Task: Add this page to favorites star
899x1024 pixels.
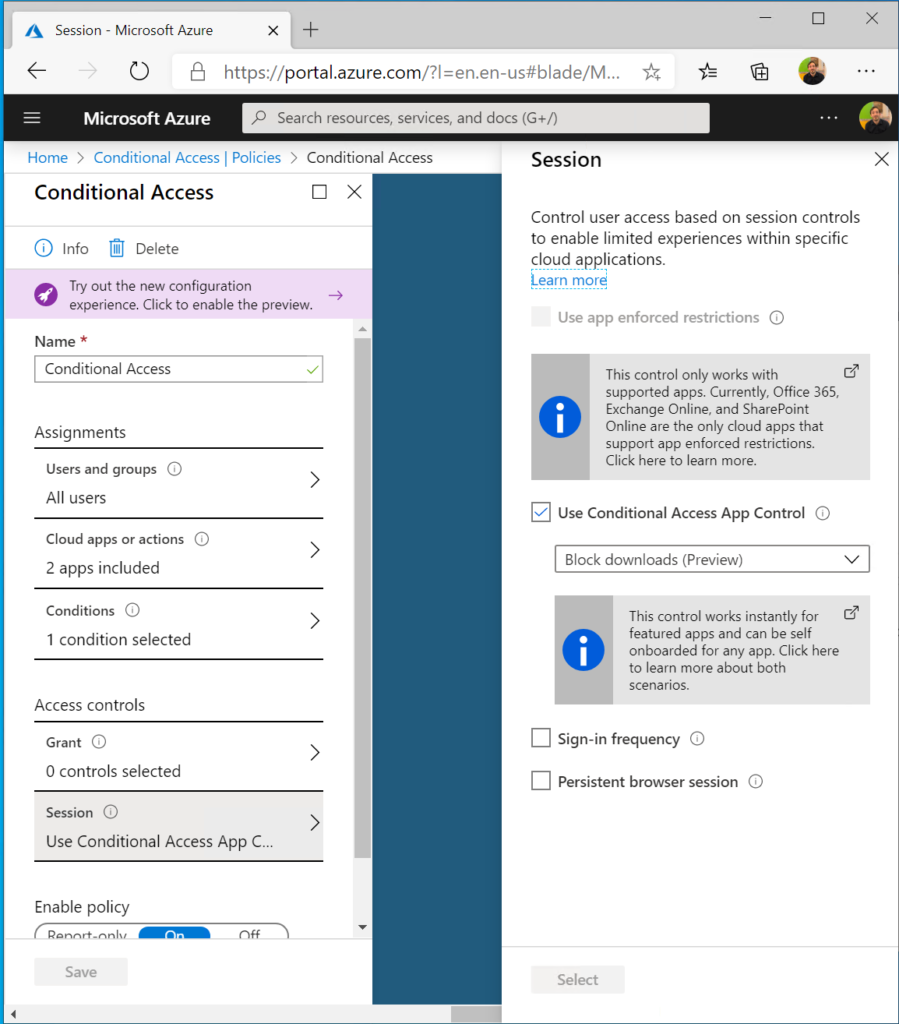Action: pos(651,71)
